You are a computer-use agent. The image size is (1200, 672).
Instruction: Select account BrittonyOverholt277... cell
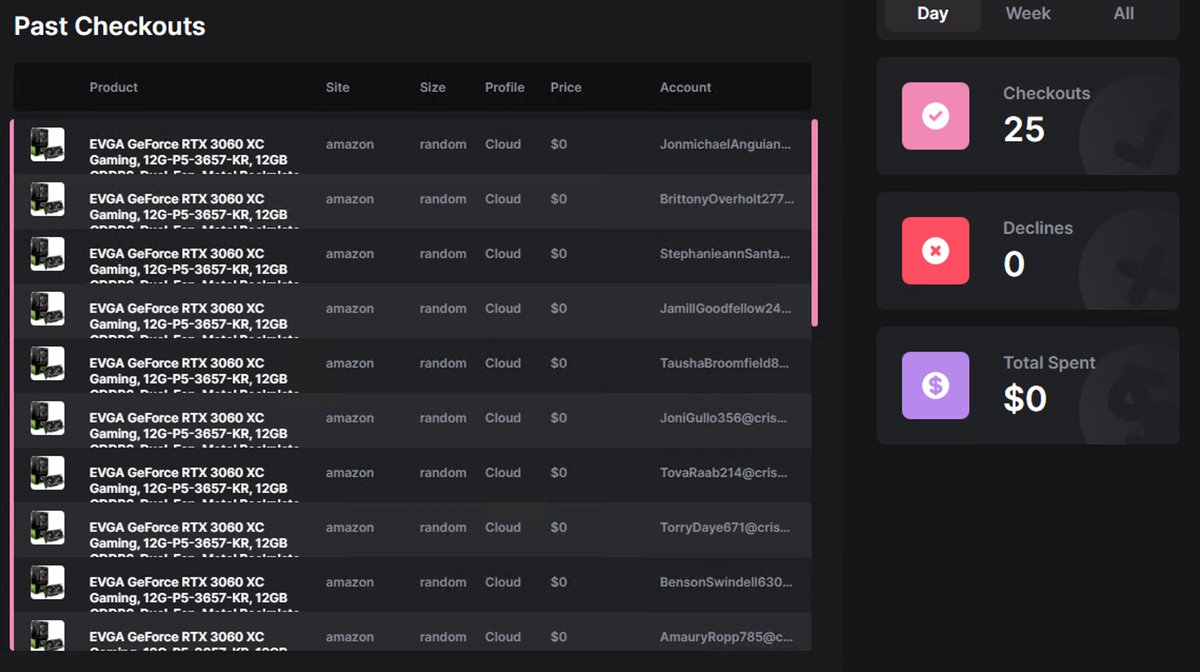(727, 199)
